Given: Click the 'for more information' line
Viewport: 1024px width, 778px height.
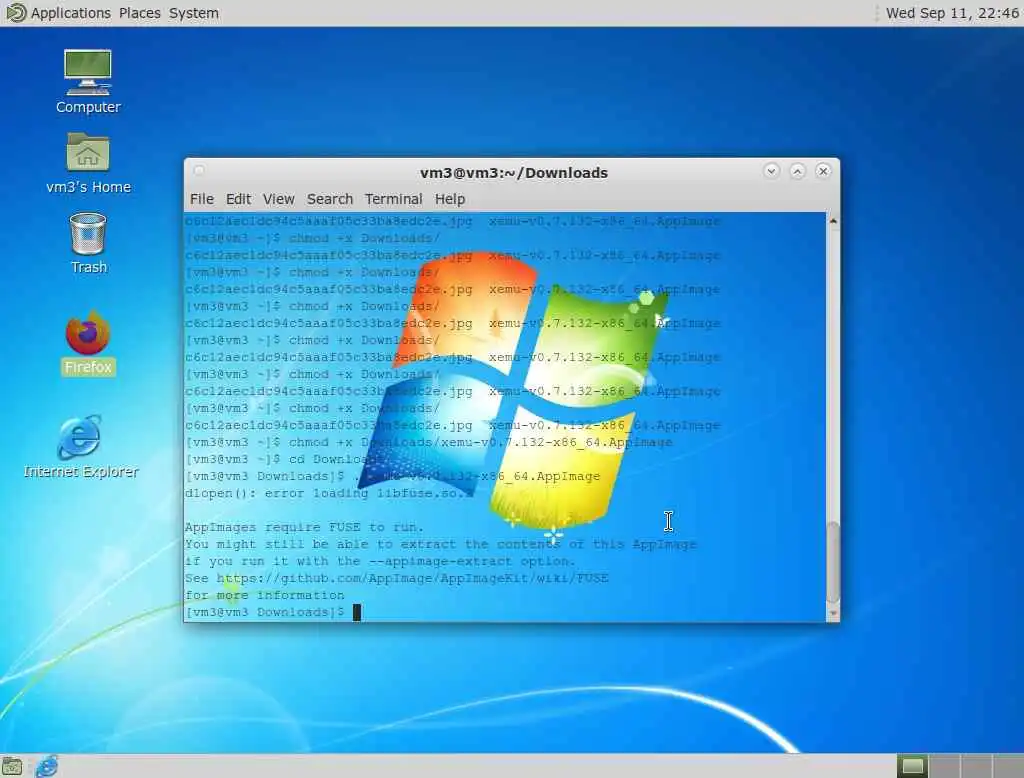Looking at the screenshot, I should tap(264, 595).
